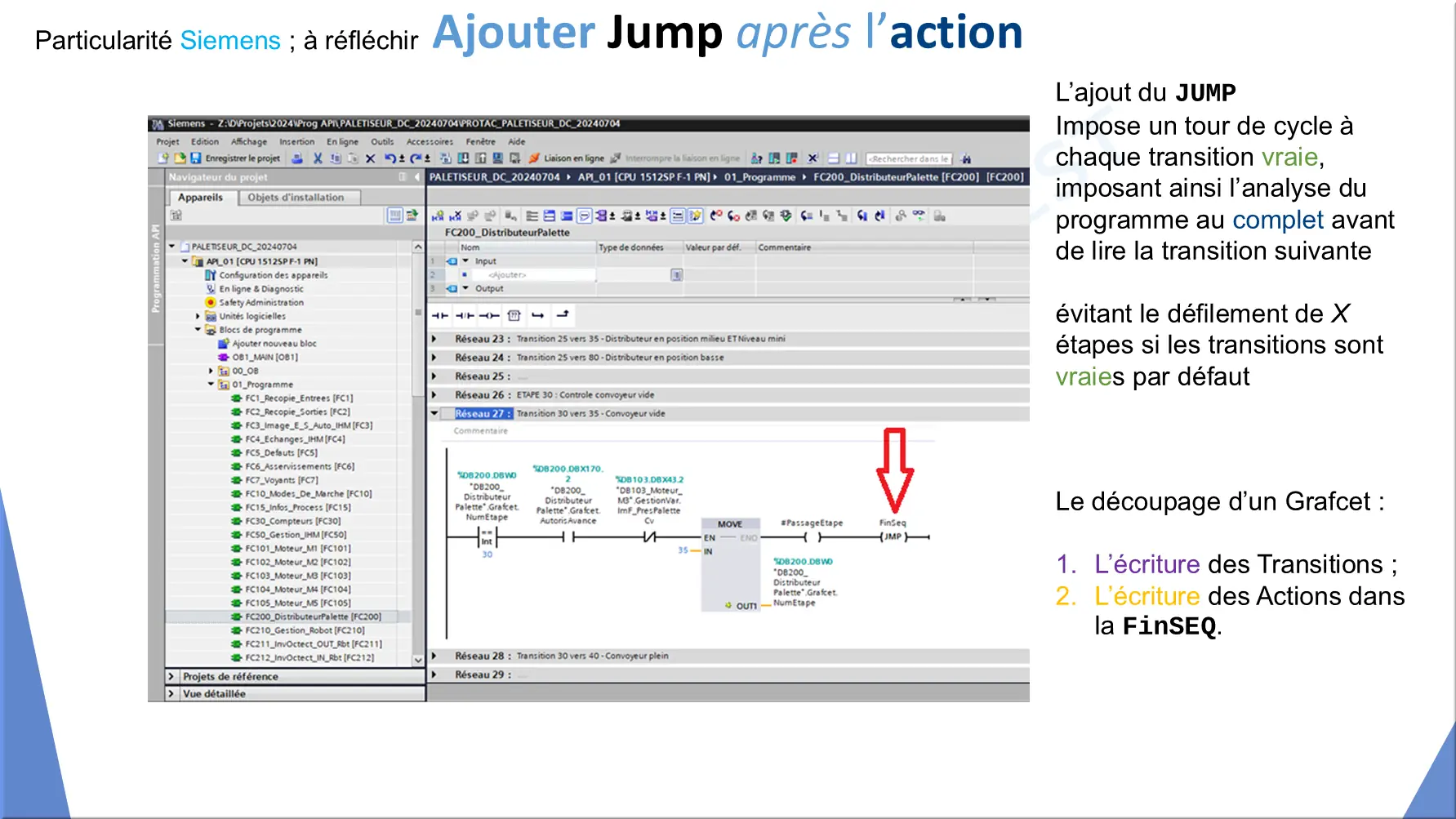Click Liaison en ligne button

(x=567, y=158)
